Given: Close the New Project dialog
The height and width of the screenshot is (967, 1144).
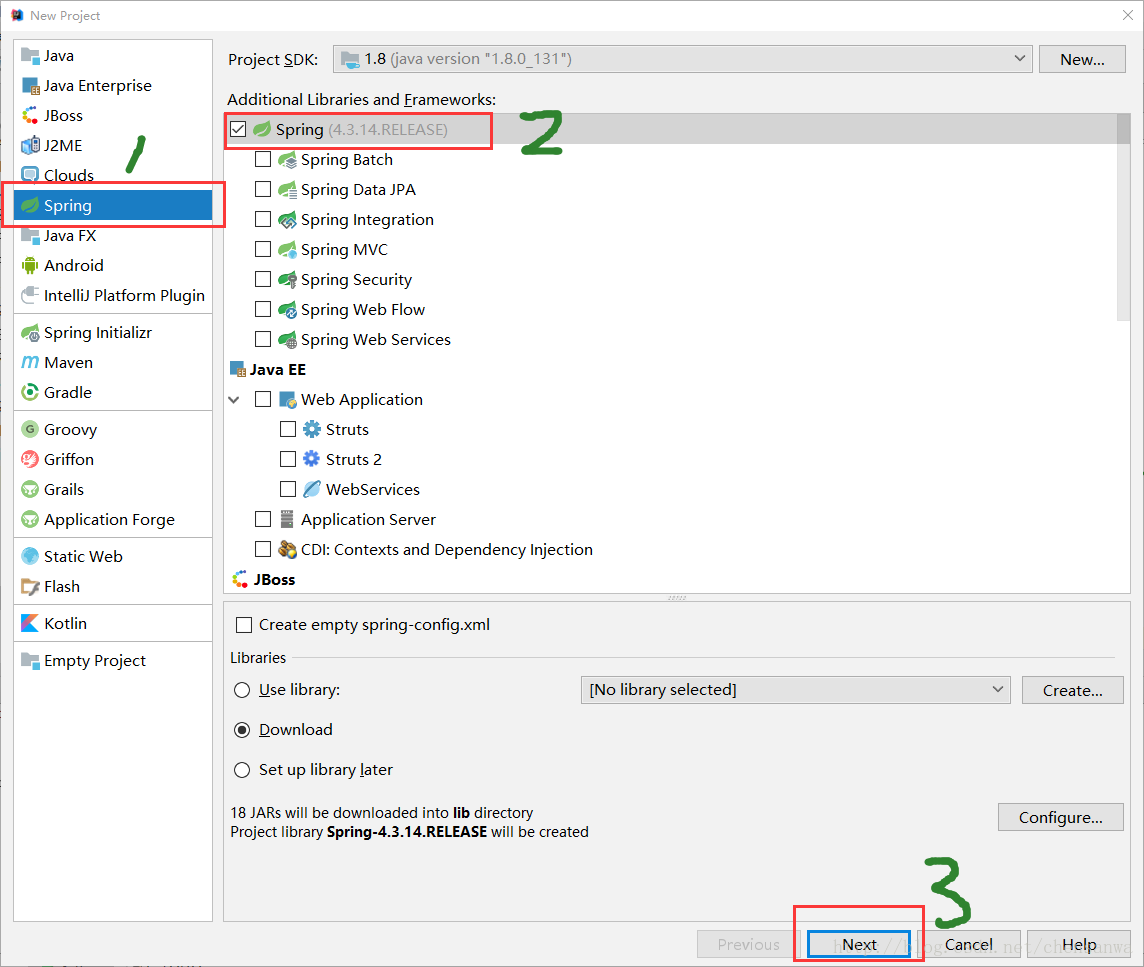Looking at the screenshot, I should tap(1127, 15).
